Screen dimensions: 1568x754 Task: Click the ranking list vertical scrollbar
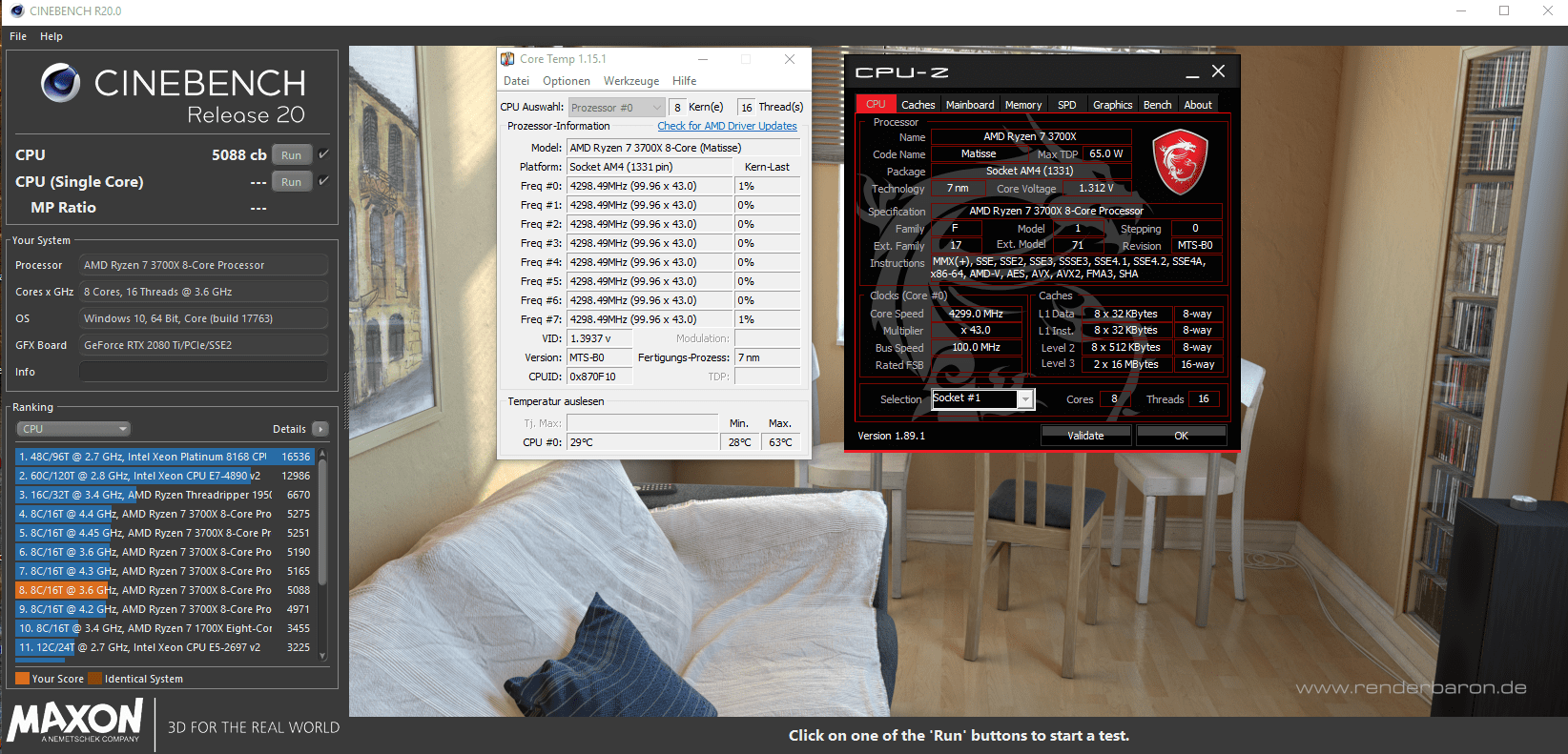[x=322, y=522]
